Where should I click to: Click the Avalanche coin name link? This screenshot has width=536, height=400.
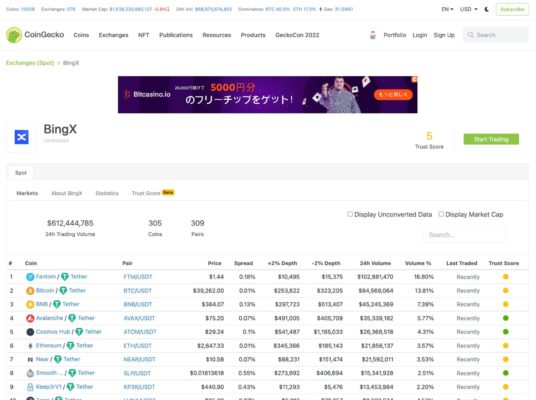(x=50, y=318)
